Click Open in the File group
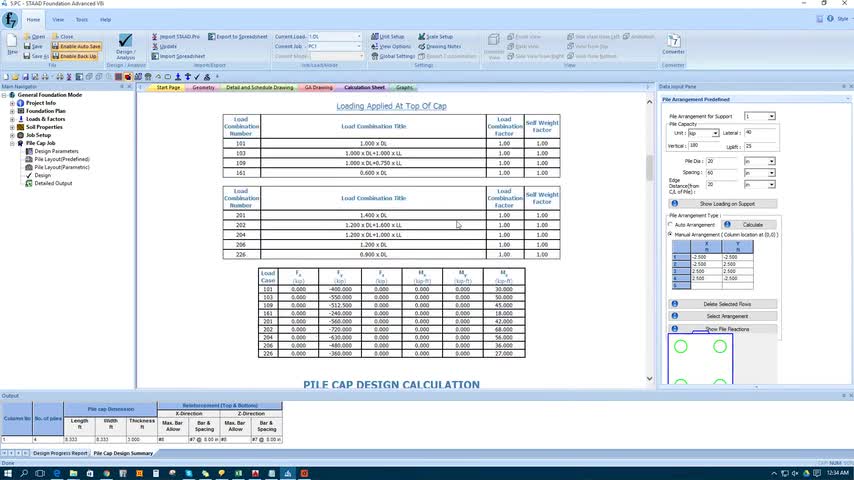Viewport: 854px width, 480px height. coord(34,37)
